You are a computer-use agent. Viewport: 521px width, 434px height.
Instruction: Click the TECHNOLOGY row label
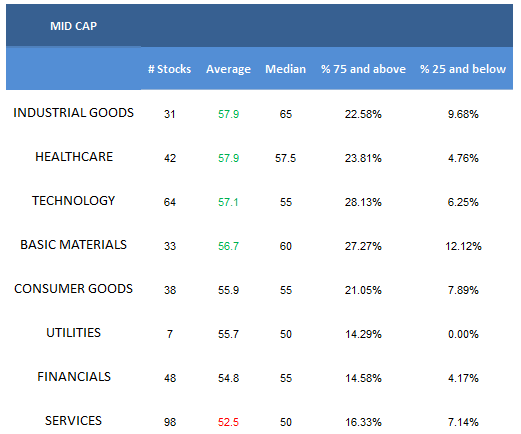[x=73, y=201]
